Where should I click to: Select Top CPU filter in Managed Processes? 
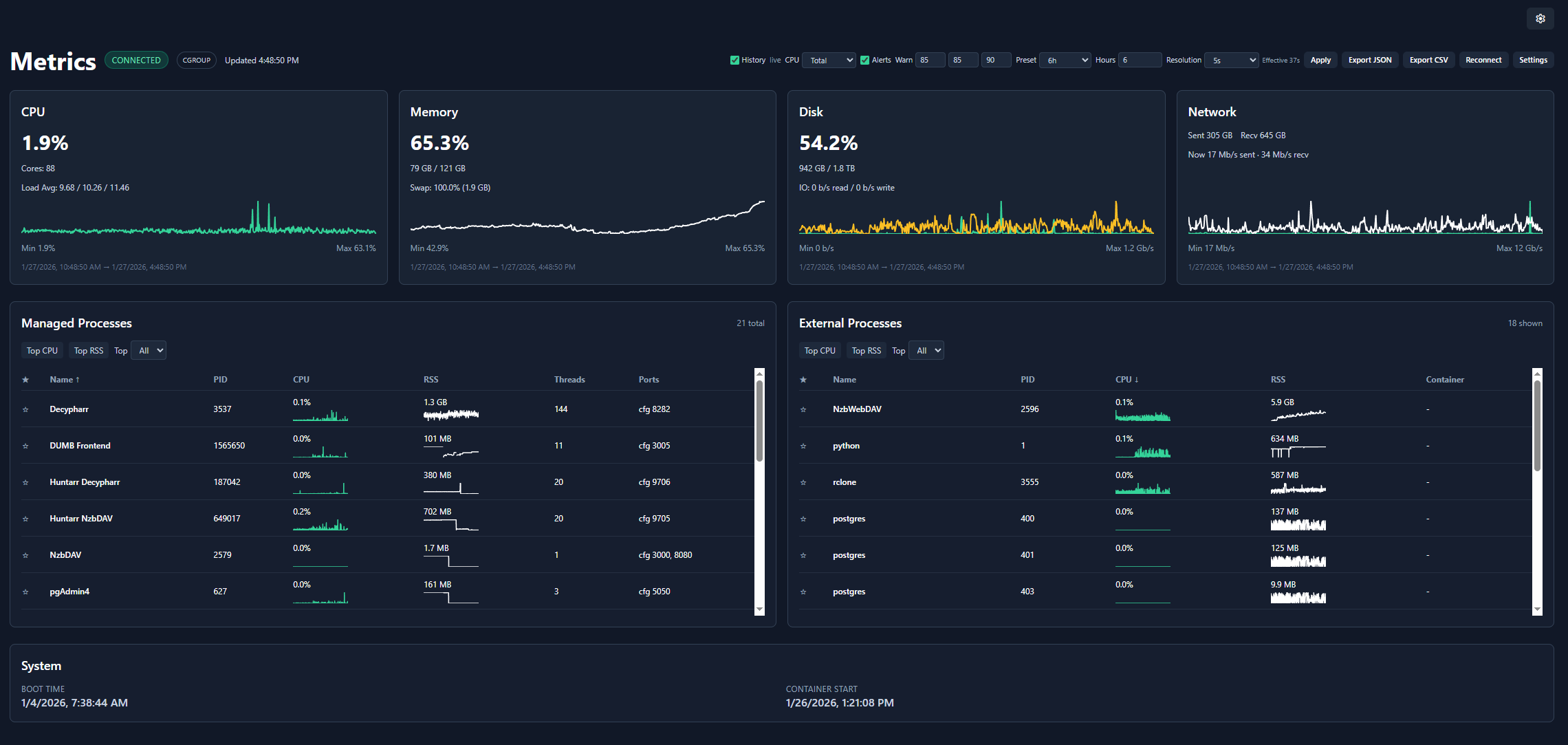41,350
